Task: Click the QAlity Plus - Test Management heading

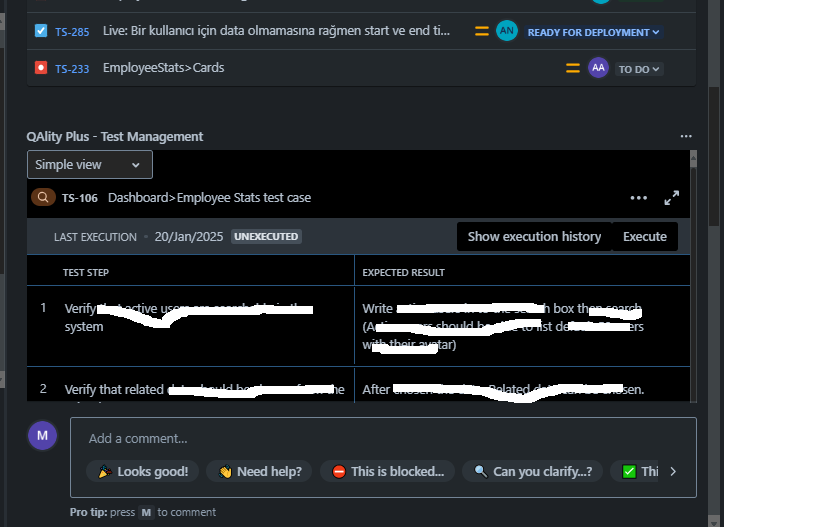Action: point(115,136)
